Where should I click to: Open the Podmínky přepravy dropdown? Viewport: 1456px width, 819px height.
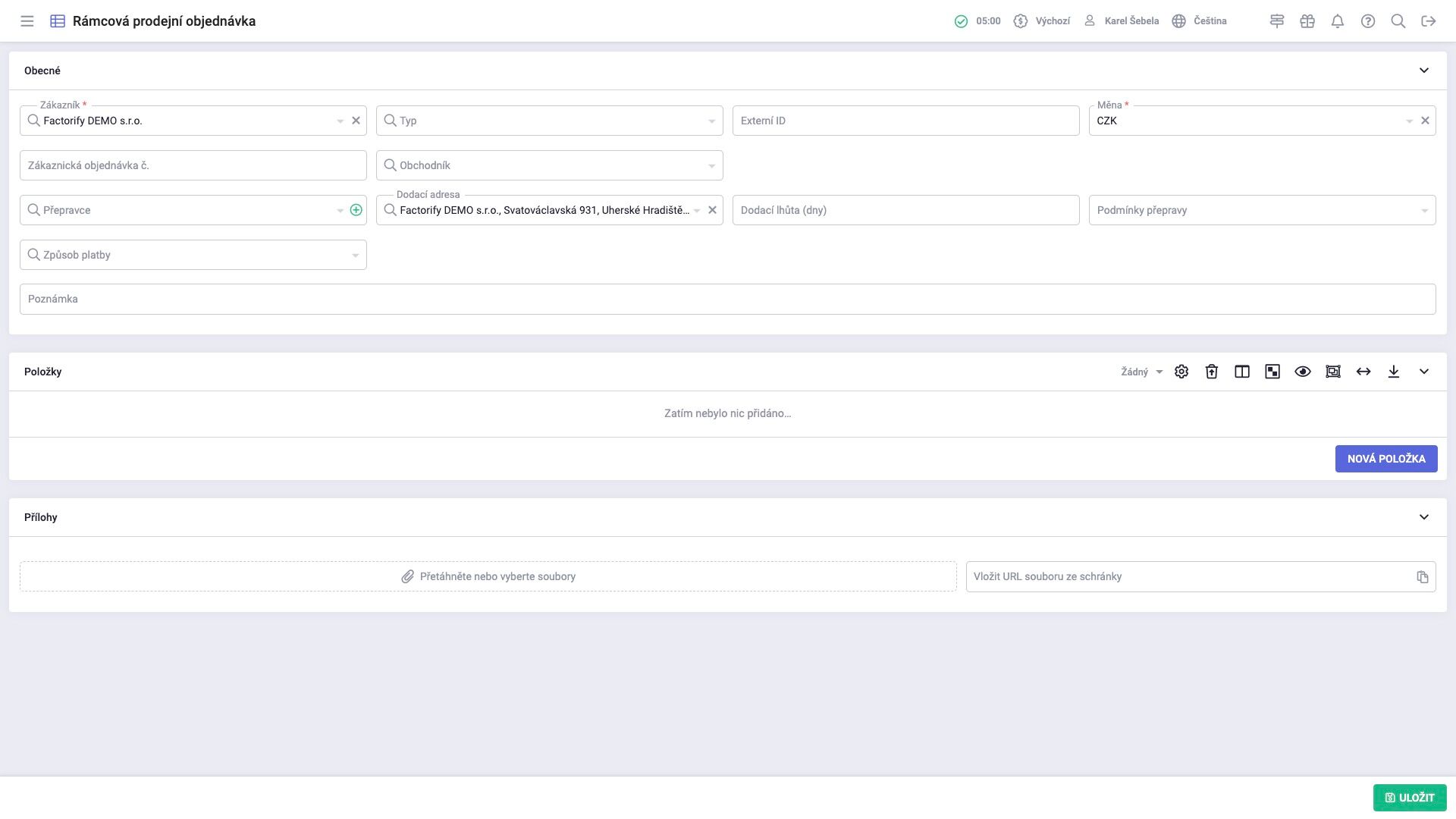click(1262, 210)
